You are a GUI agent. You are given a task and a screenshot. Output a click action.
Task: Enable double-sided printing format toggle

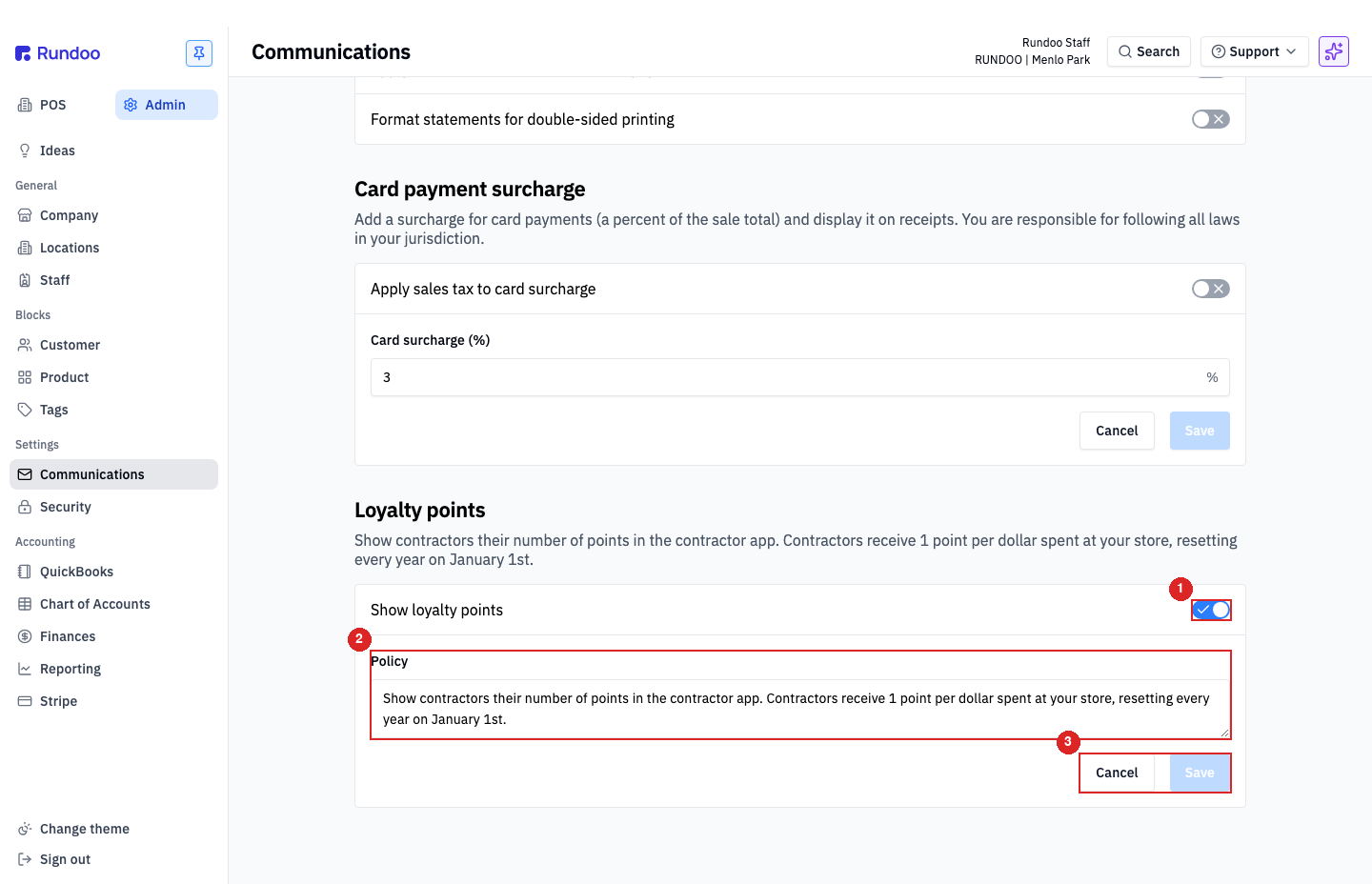(x=1211, y=119)
